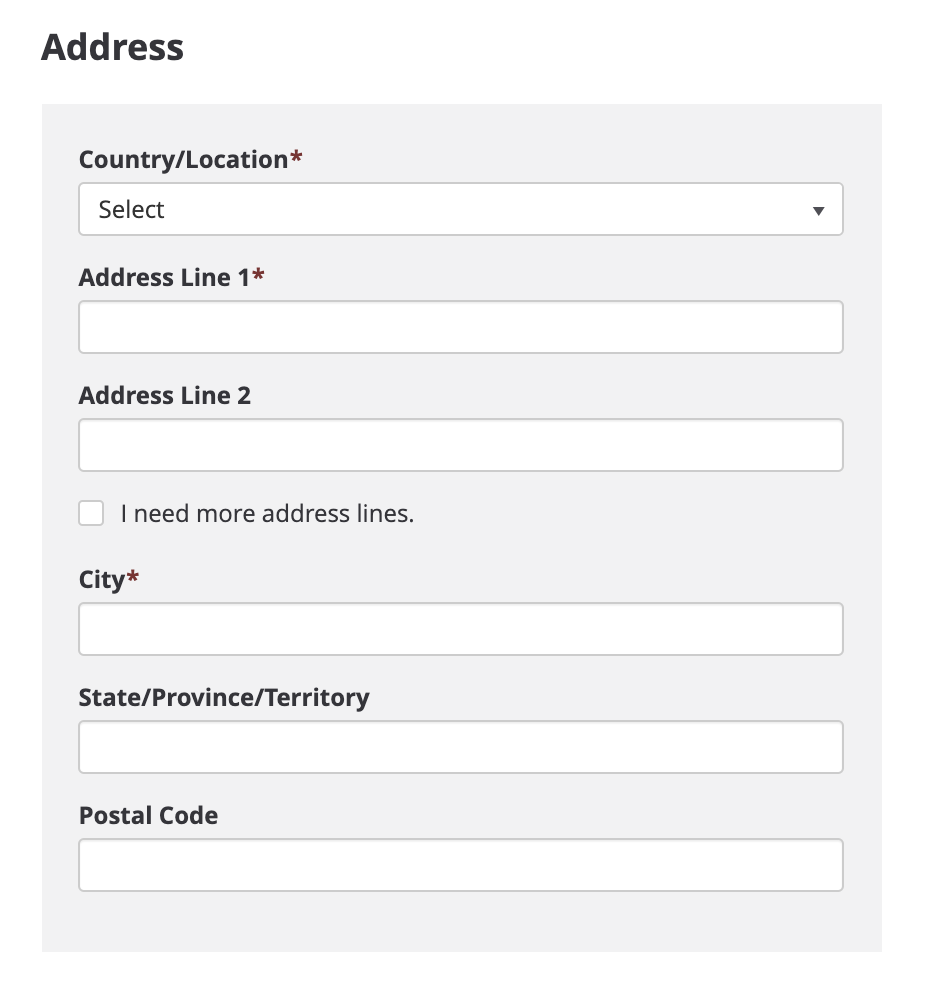Screen dimensions: 926x998
Task: Enable "I need more address lines" checkbox
Action: [x=91, y=514]
